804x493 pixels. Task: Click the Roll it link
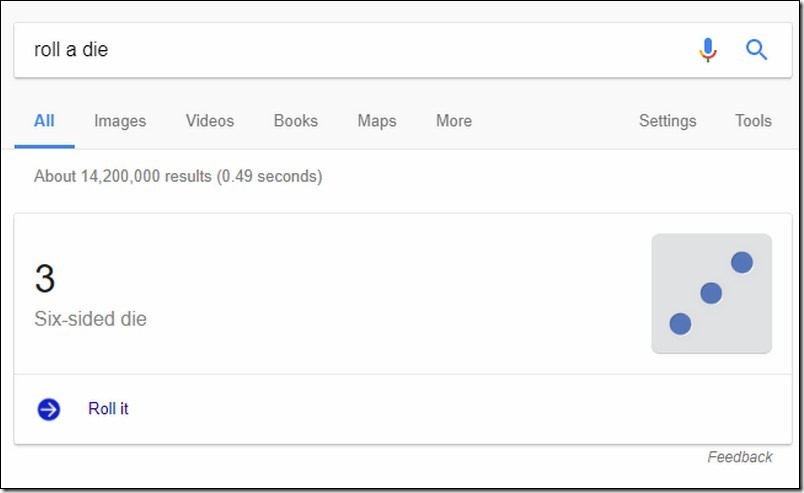(x=108, y=409)
